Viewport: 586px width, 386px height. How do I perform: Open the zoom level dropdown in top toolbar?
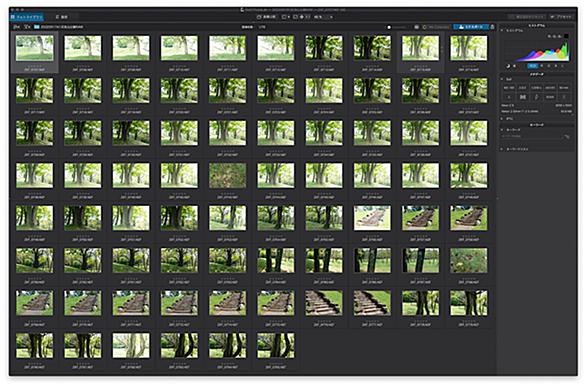coord(324,17)
